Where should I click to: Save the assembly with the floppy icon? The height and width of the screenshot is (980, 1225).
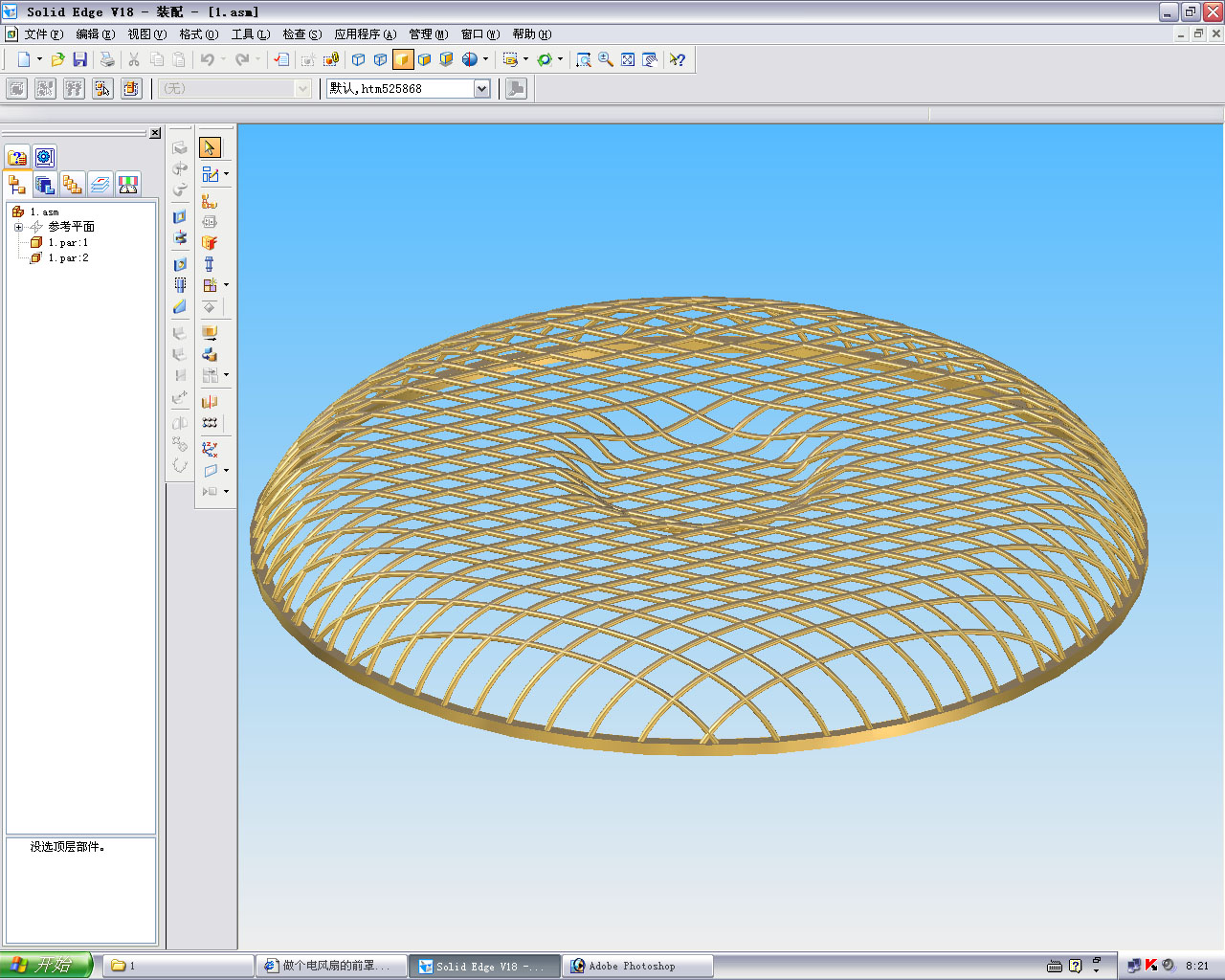pyautogui.click(x=80, y=59)
